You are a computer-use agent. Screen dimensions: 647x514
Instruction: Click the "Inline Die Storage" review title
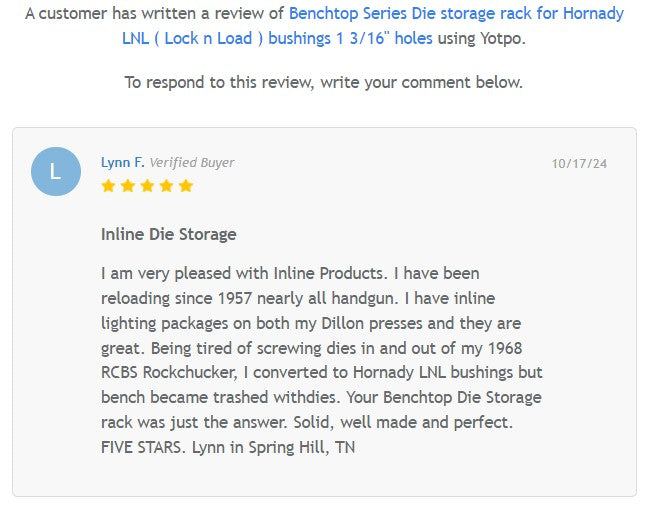(168, 234)
